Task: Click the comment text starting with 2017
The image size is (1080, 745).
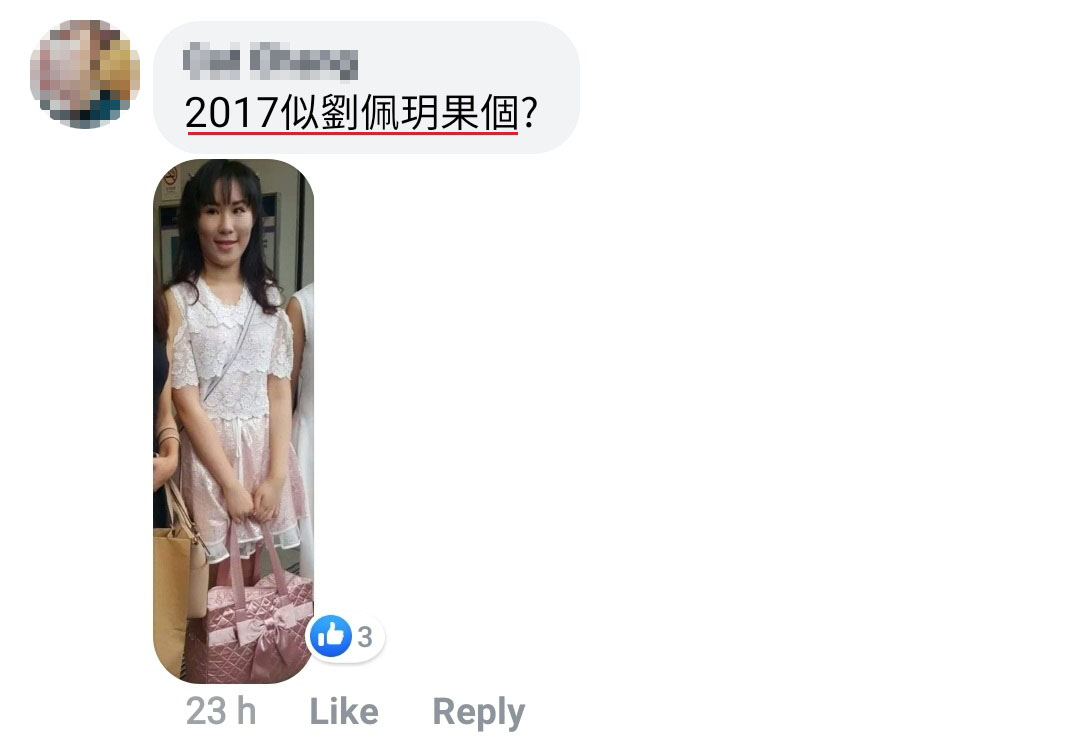Action: click(361, 112)
